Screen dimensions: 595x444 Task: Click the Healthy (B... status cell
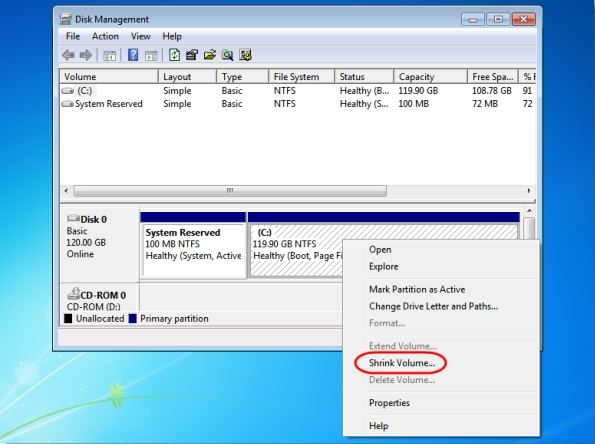(x=364, y=91)
